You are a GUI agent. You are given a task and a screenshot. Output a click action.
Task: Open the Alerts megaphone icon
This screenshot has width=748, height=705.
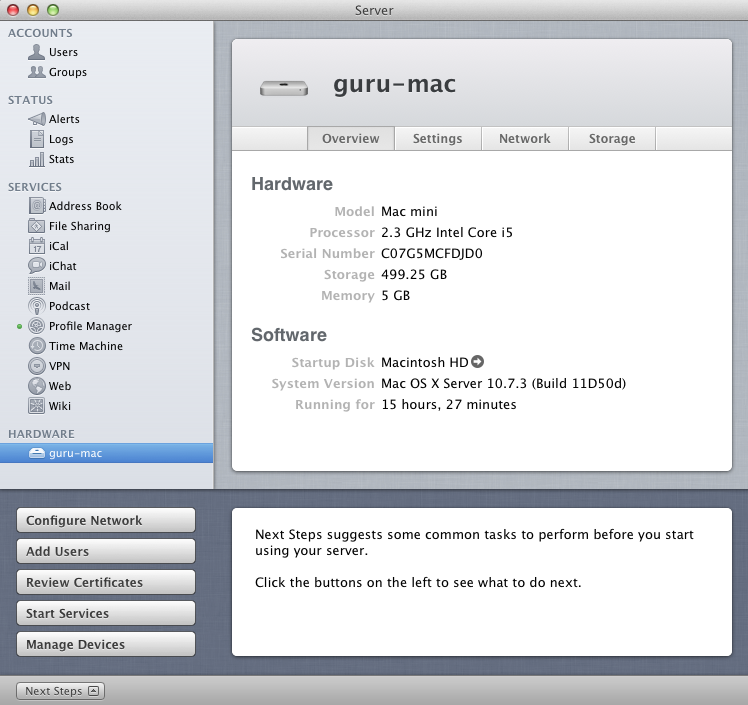(37, 119)
